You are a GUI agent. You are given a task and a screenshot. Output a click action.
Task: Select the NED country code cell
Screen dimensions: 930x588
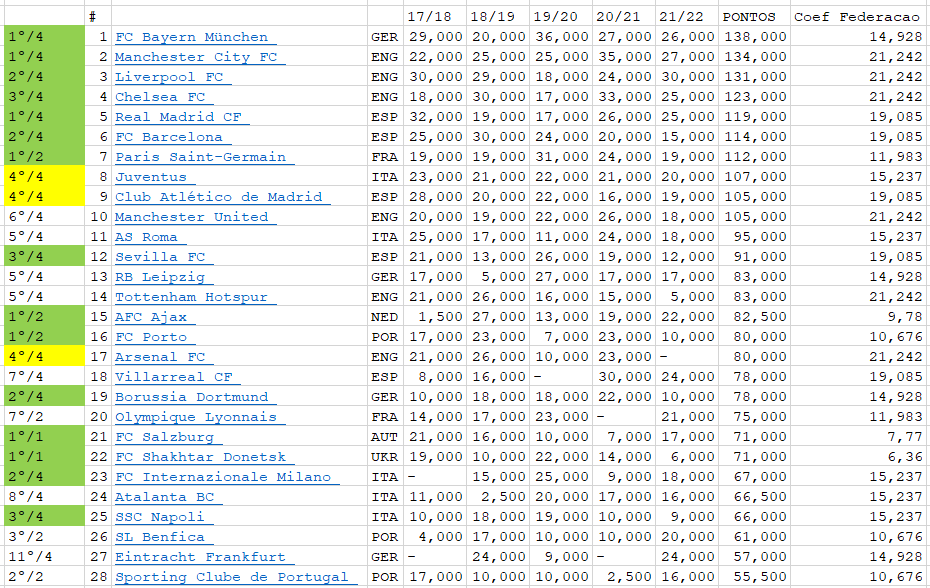[385, 317]
